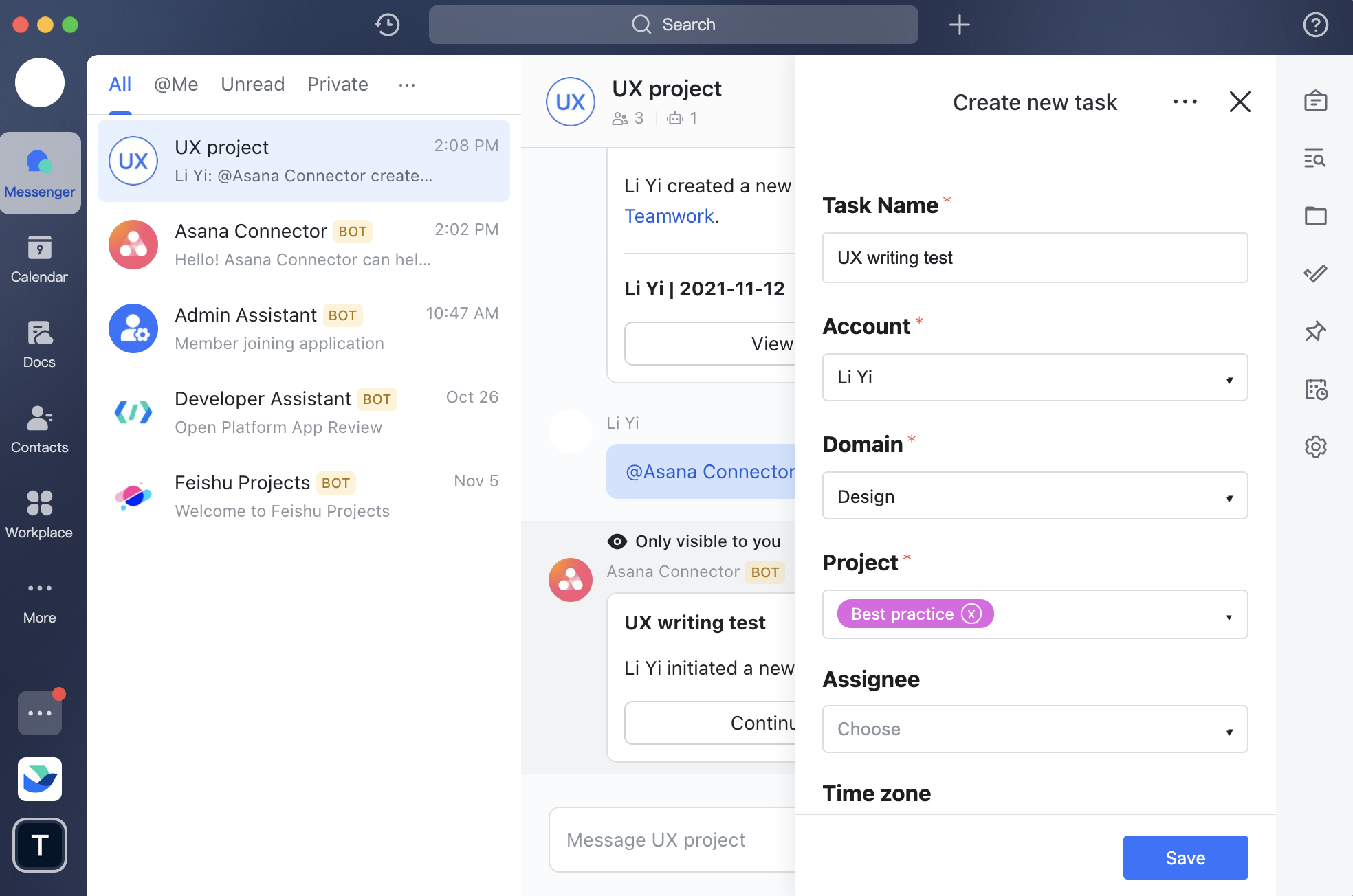Save the new task
Viewport: 1353px width, 896px height.
[x=1185, y=858]
